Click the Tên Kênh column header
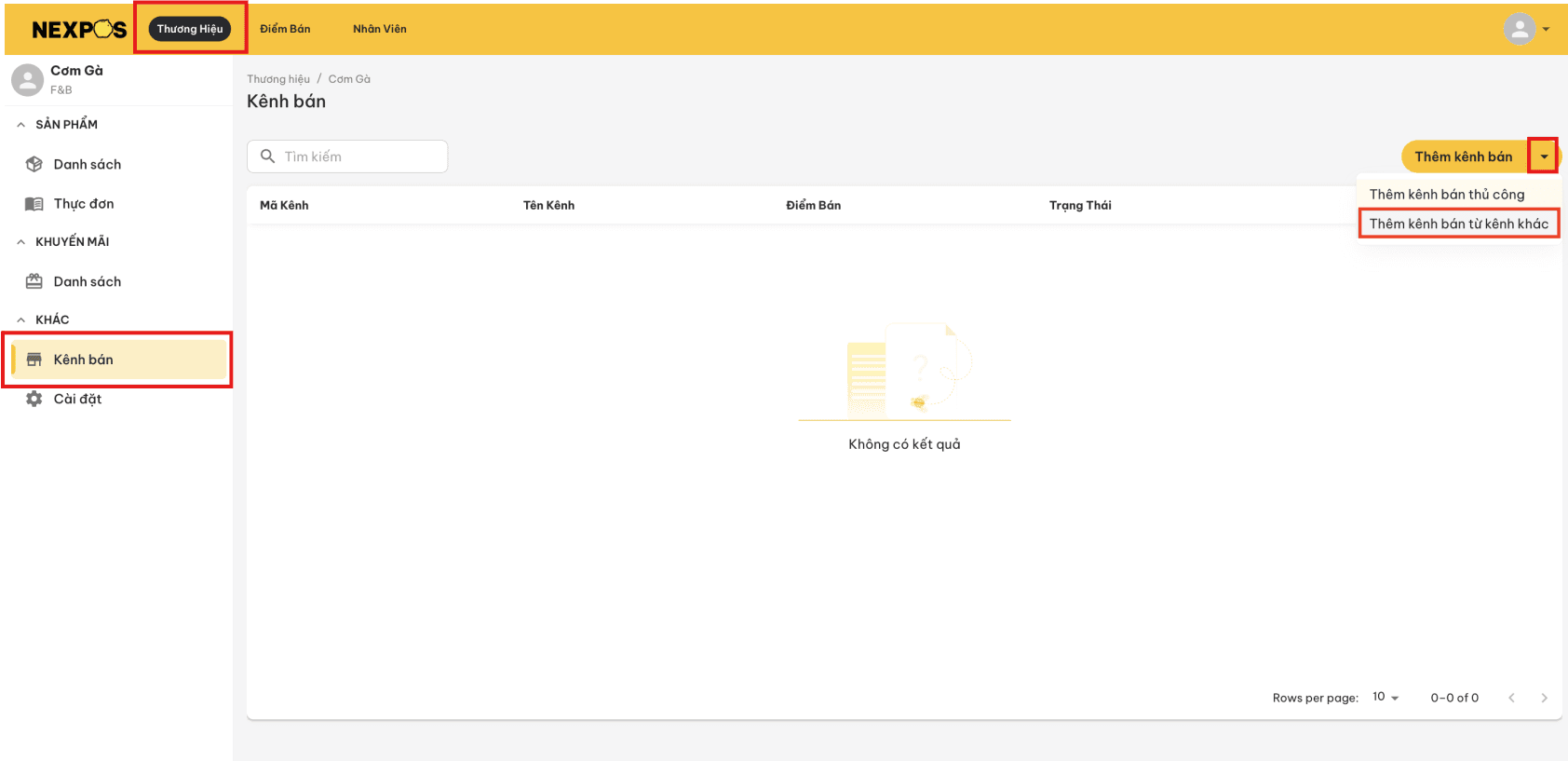The width and height of the screenshot is (1568, 761). [x=548, y=205]
